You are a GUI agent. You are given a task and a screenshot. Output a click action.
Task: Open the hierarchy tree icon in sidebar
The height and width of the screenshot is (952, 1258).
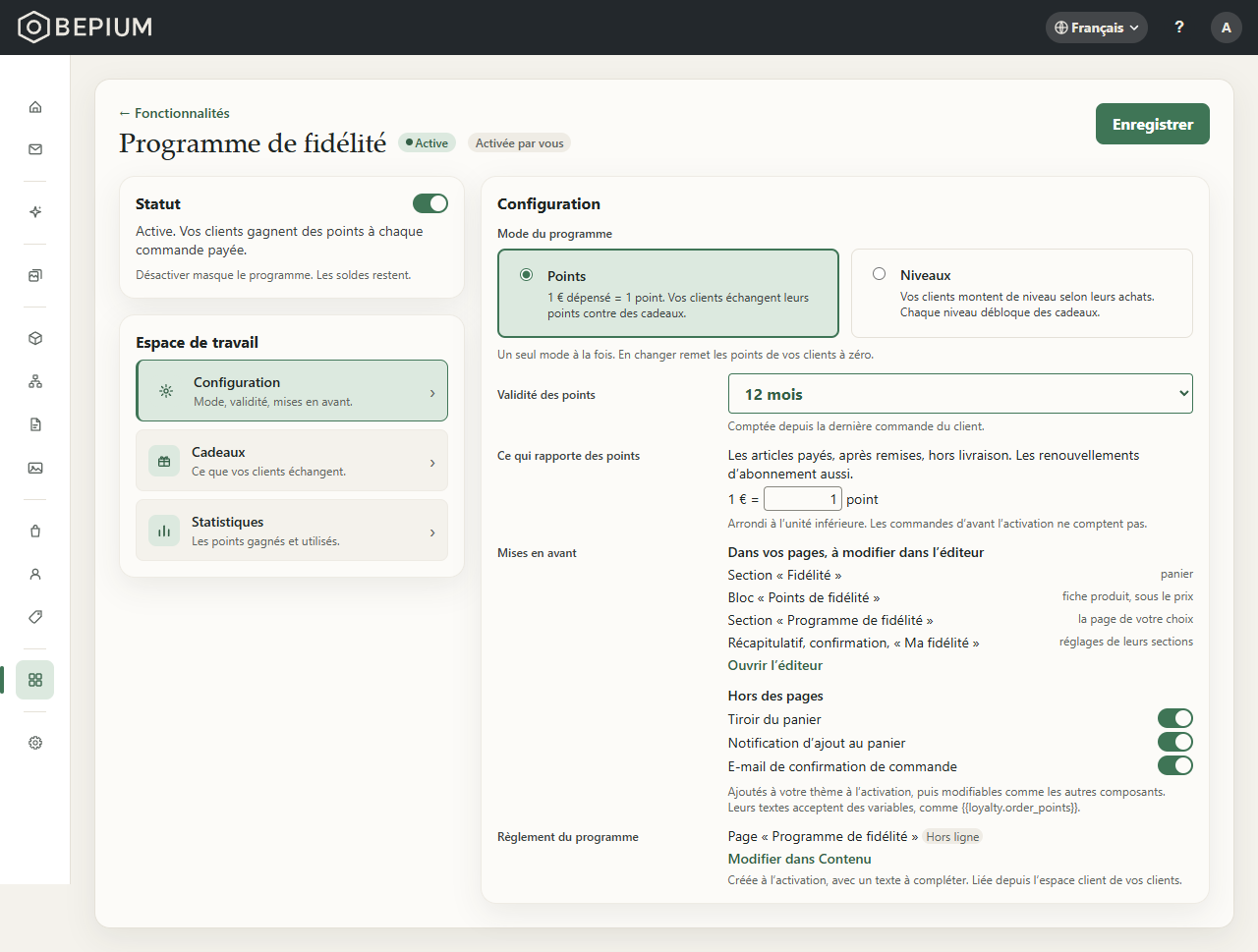click(x=35, y=381)
